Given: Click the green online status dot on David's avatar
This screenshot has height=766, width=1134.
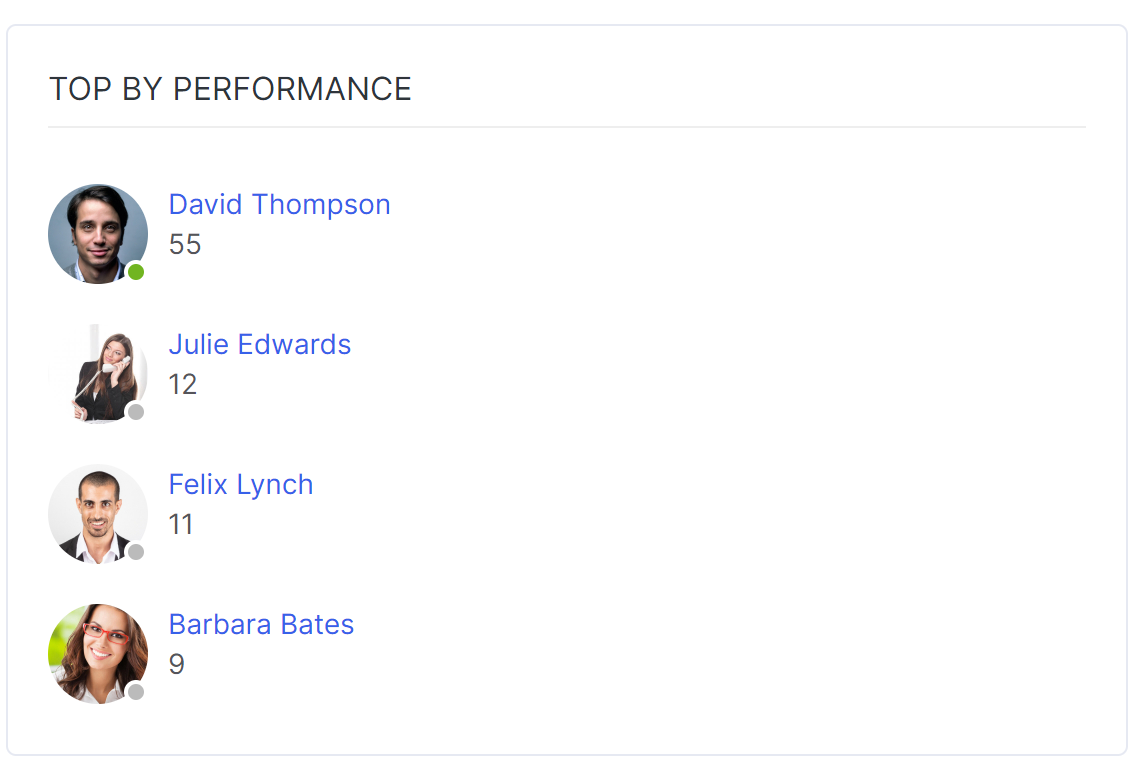Looking at the screenshot, I should click(x=136, y=272).
